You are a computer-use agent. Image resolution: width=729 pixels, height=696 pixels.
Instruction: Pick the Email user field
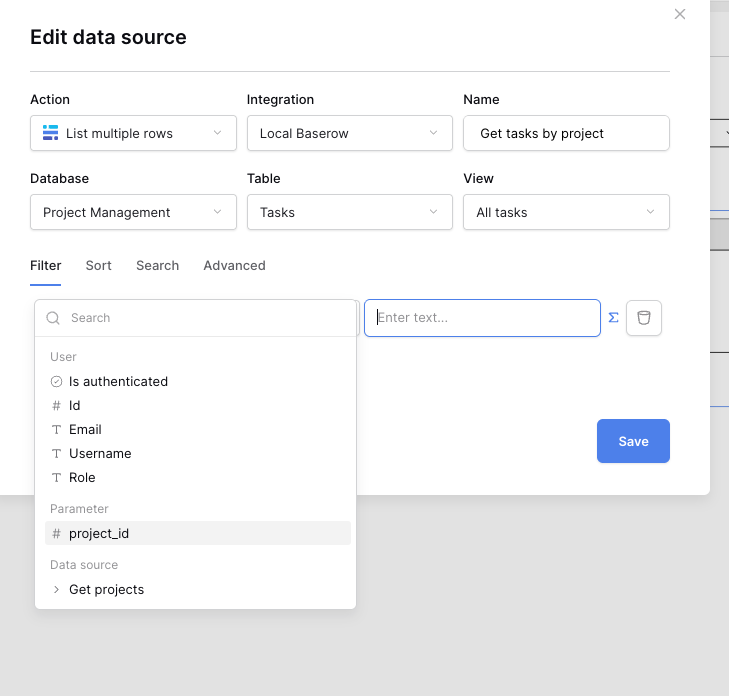pos(85,430)
